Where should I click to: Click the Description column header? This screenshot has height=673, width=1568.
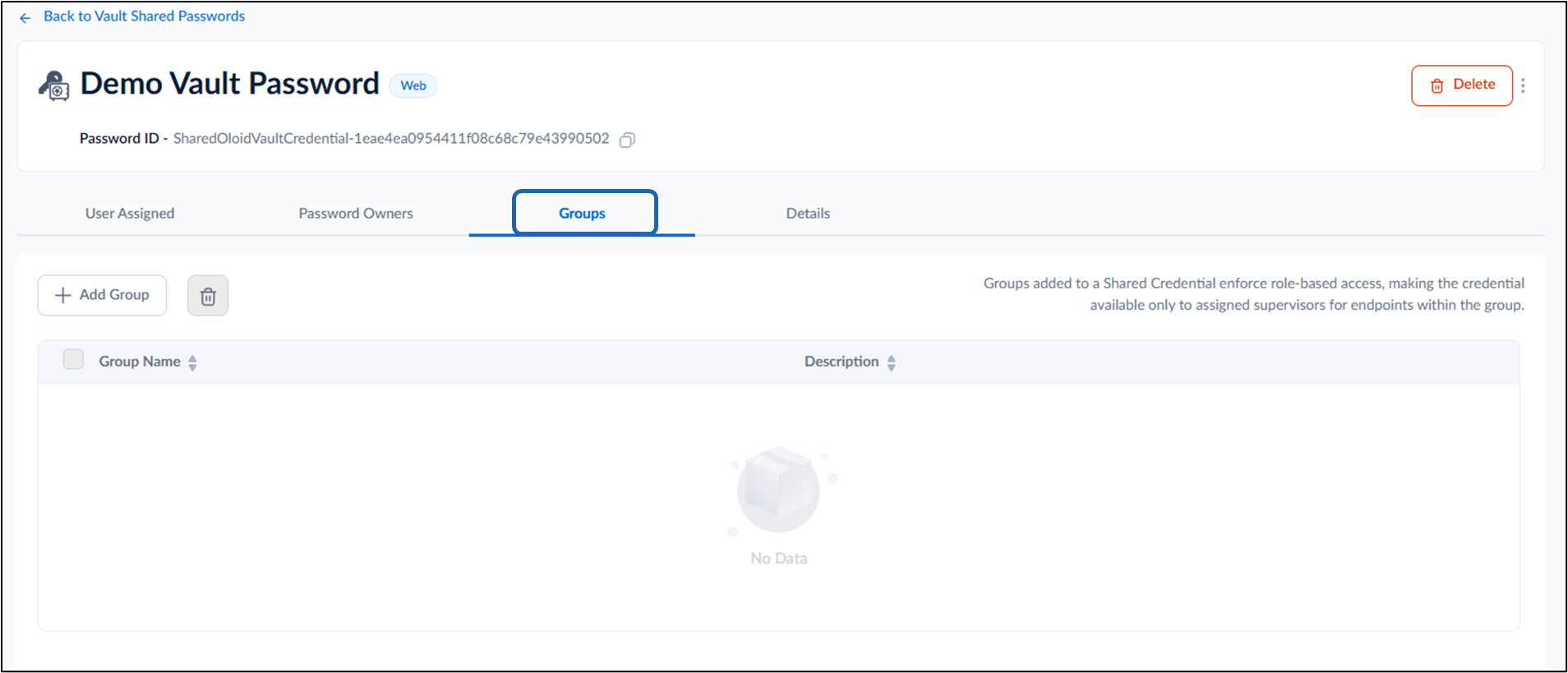click(842, 362)
